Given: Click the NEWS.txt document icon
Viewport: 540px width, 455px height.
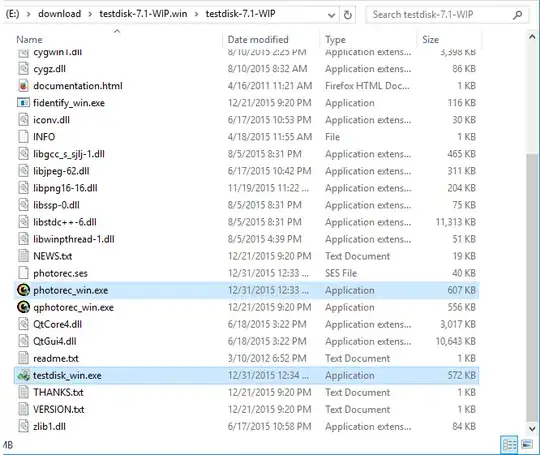Looking at the screenshot, I should coord(23,256).
